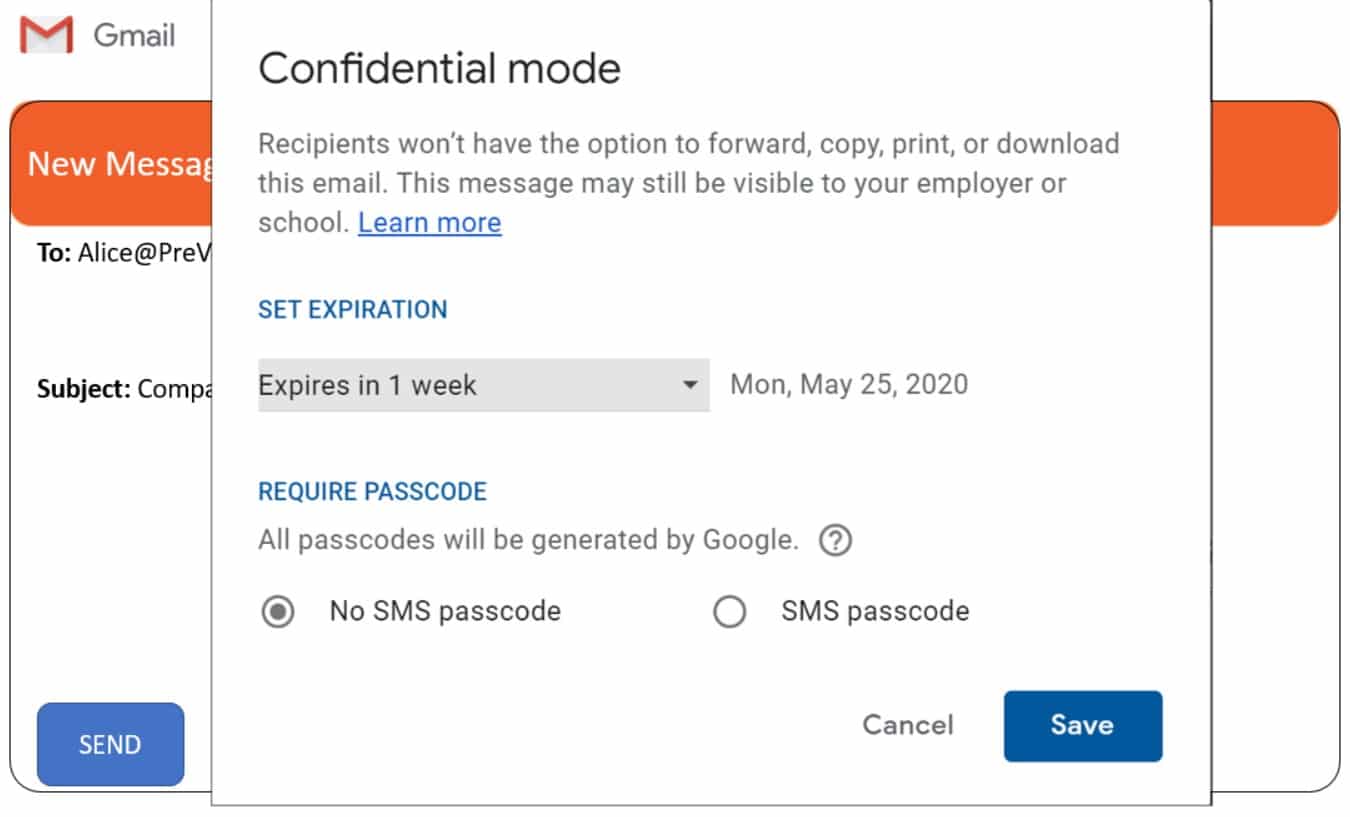Save the confidential mode settings

pyautogui.click(x=1082, y=725)
